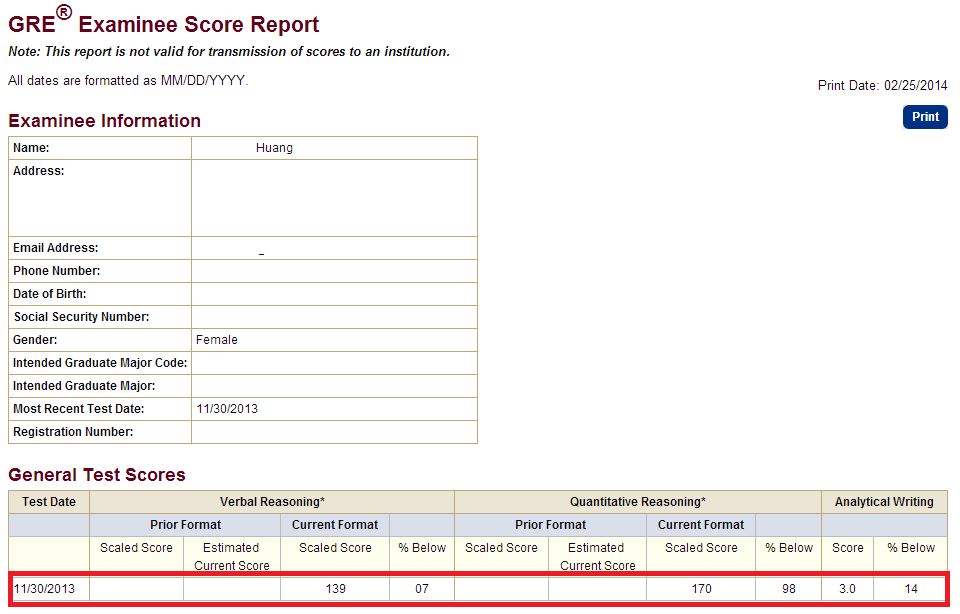Click Verbal Current Format 'Scaled Score' subheader
Image resolution: width=960 pixels, height=614 pixels.
click(x=335, y=548)
